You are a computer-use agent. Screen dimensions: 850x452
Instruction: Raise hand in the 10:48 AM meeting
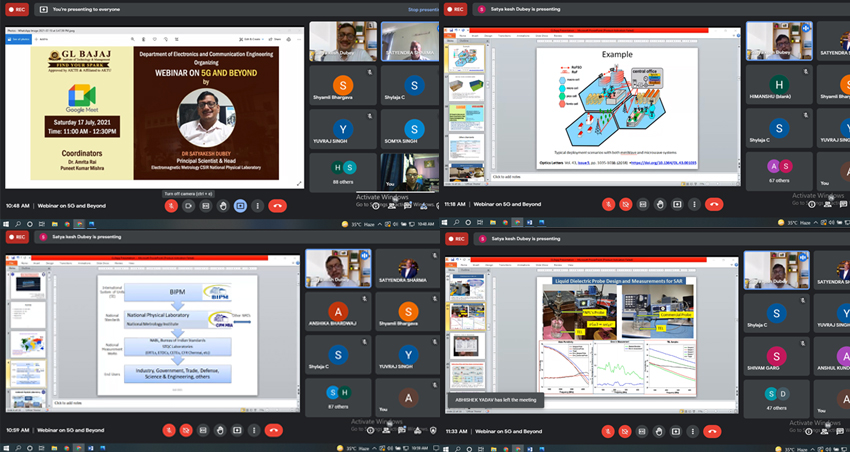click(223, 206)
